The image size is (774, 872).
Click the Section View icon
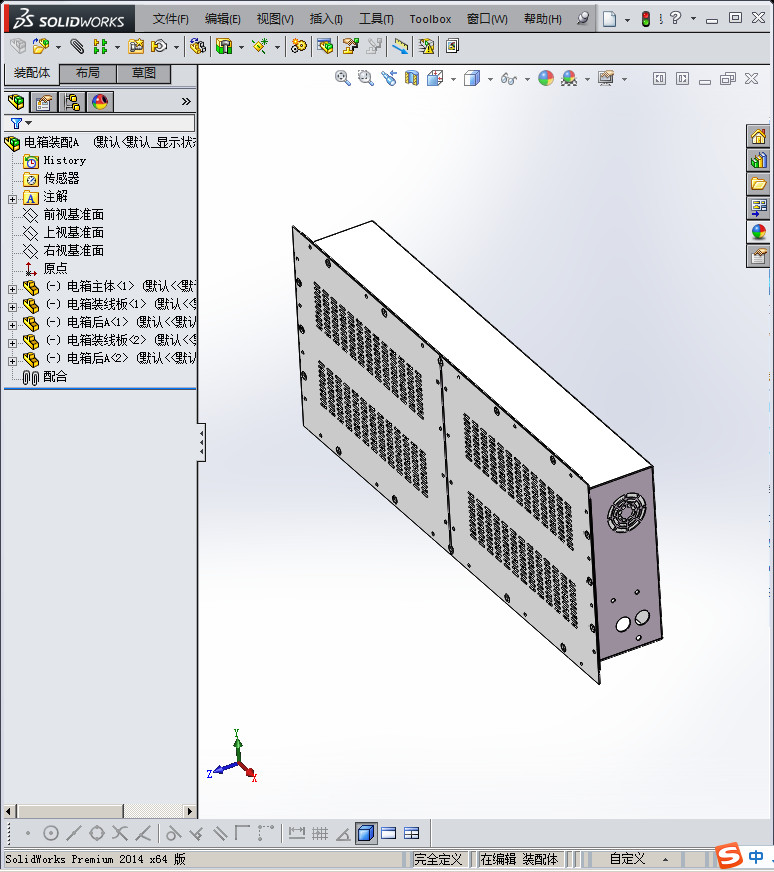coord(411,78)
